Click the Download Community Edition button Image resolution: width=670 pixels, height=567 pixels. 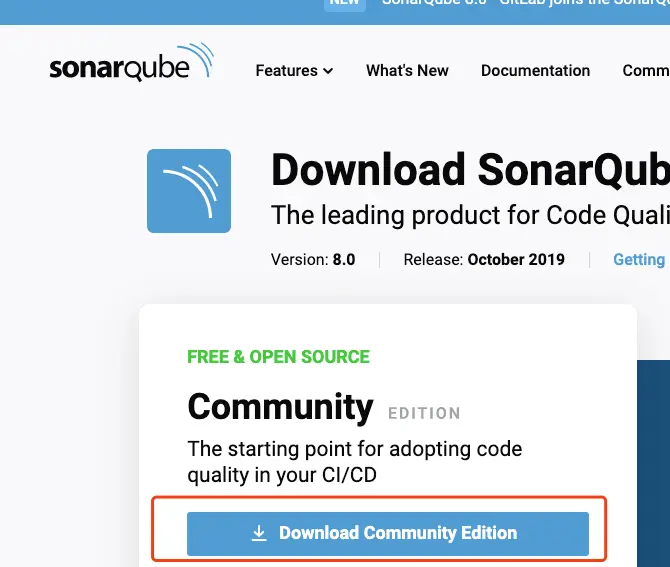click(388, 534)
